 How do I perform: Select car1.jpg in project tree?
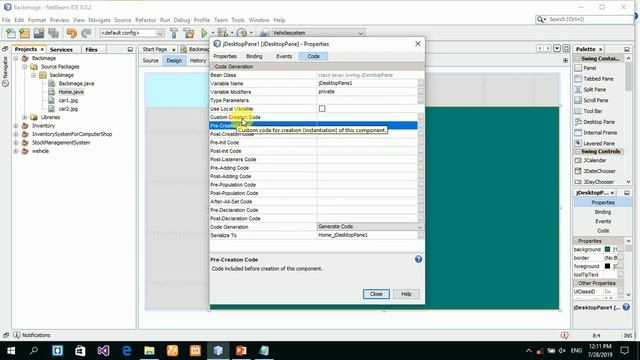point(68,100)
